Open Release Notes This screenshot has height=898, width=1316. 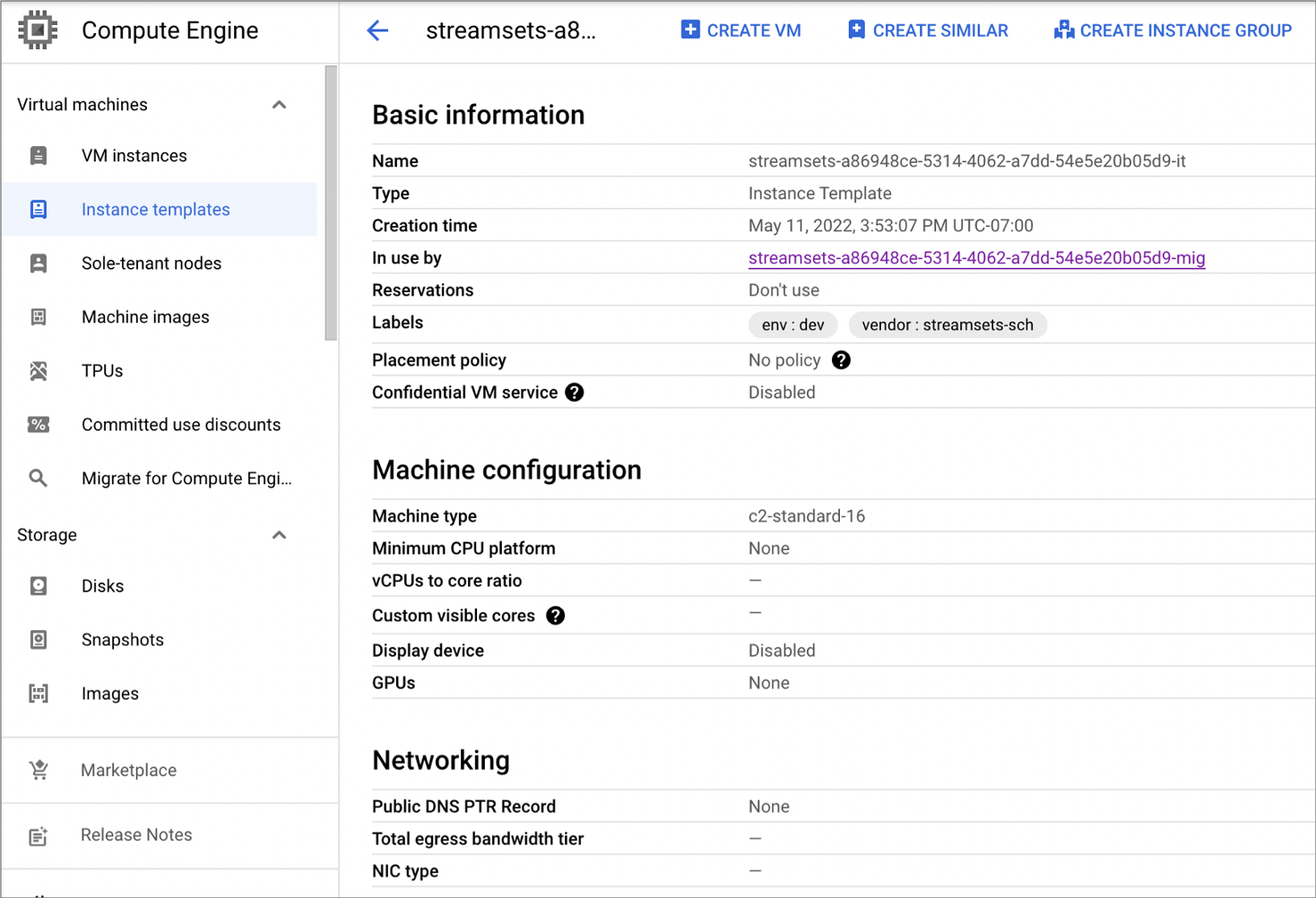coord(136,835)
